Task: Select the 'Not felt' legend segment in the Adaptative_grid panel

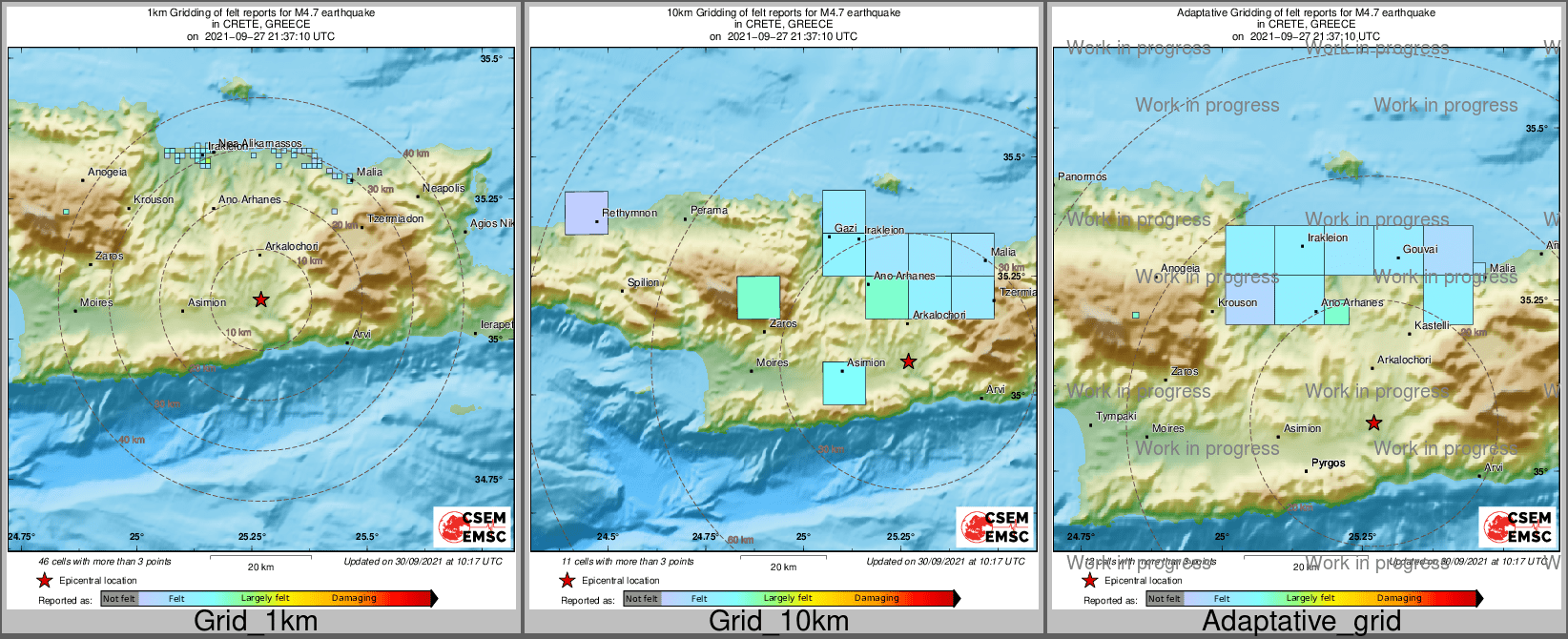Action: click(1165, 598)
